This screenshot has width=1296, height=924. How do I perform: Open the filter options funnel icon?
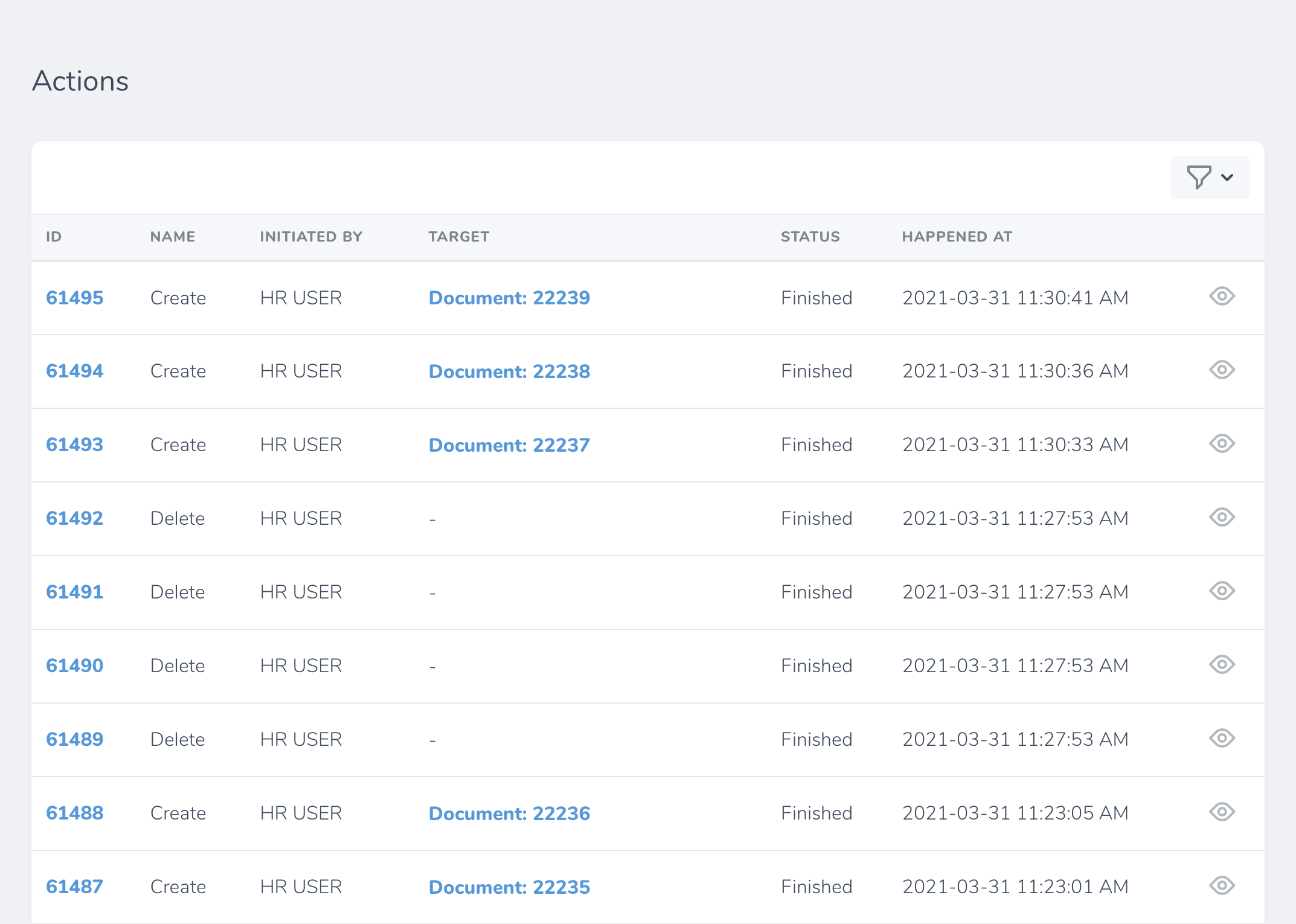point(1198,177)
